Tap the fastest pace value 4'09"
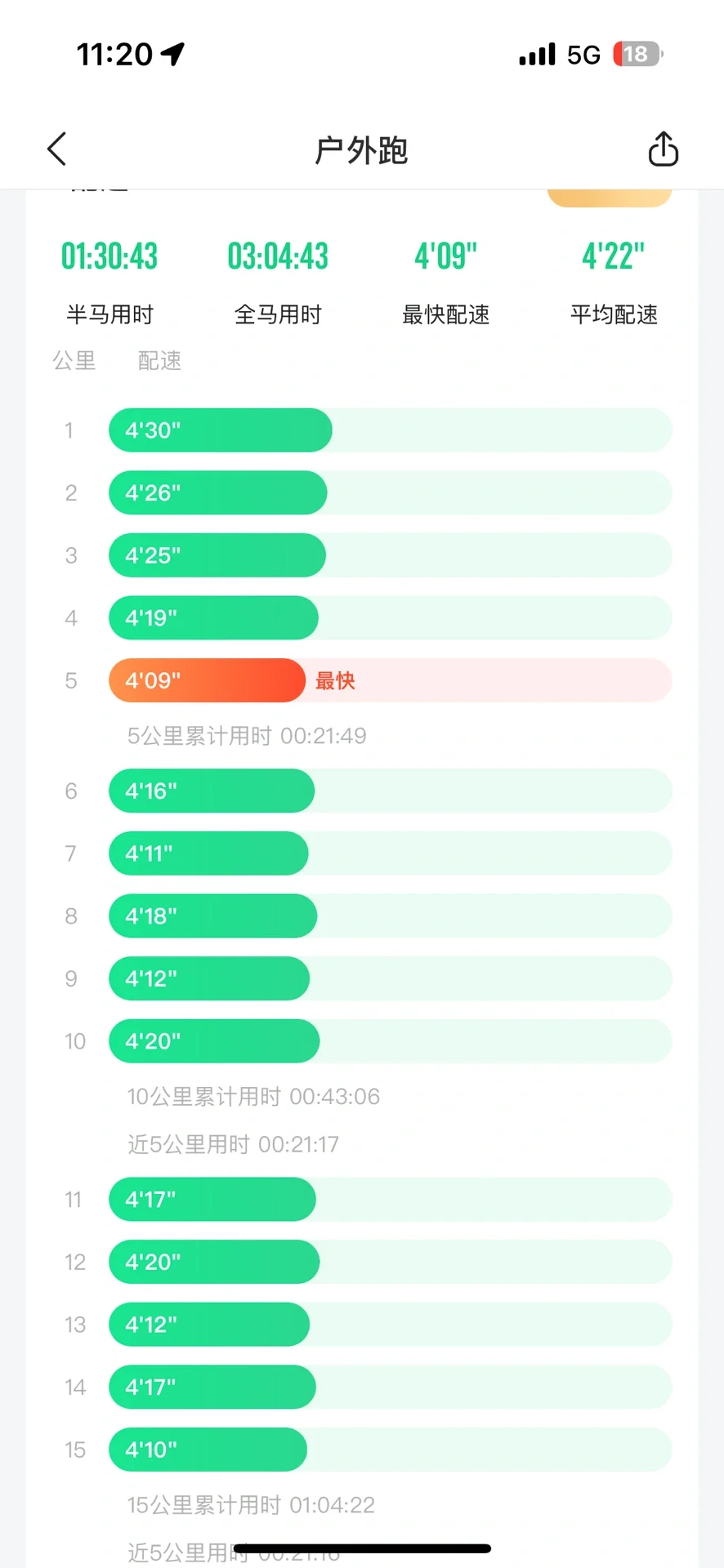This screenshot has height=1568, width=724. [x=445, y=256]
